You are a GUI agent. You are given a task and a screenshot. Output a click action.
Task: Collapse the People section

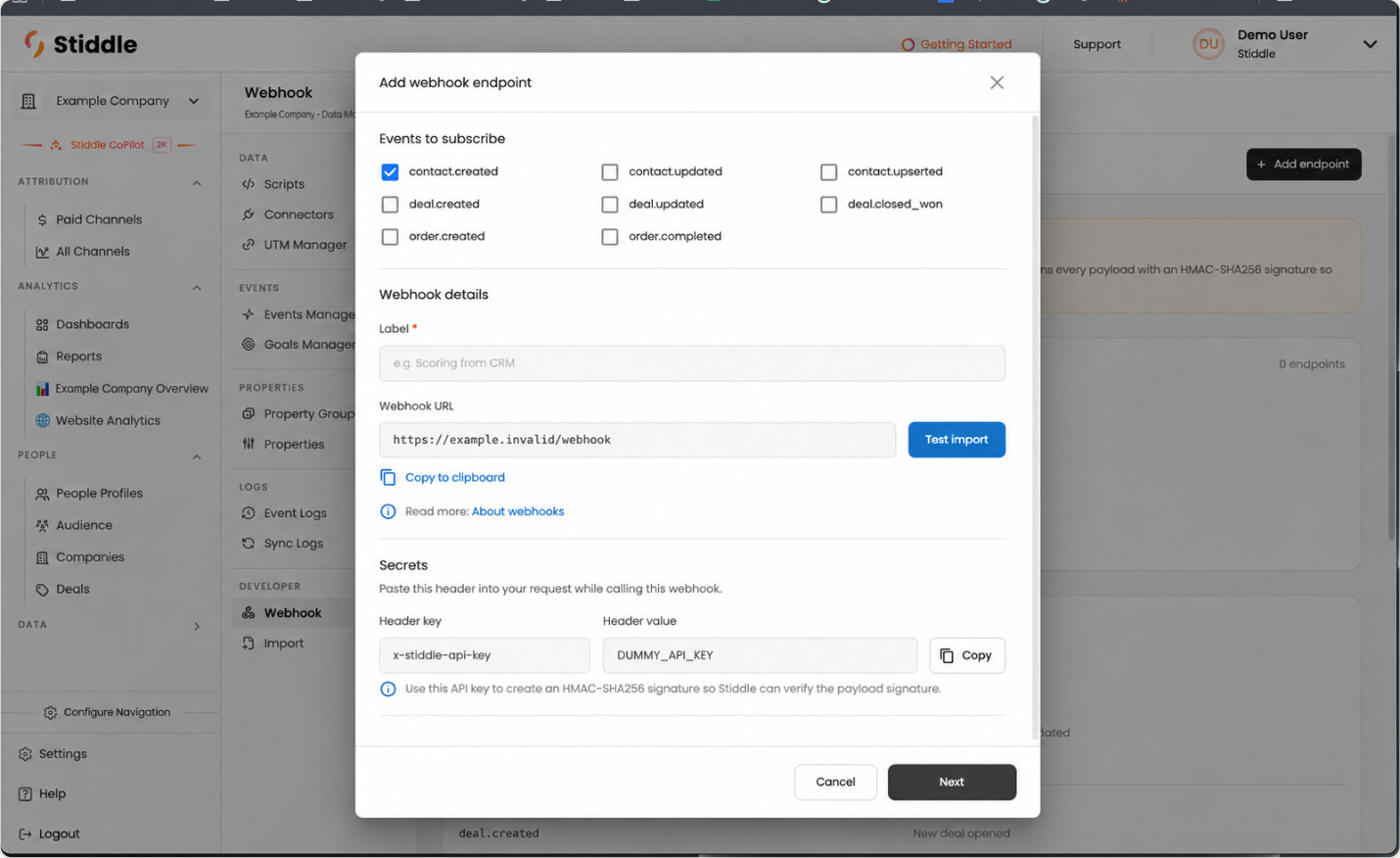pos(197,457)
